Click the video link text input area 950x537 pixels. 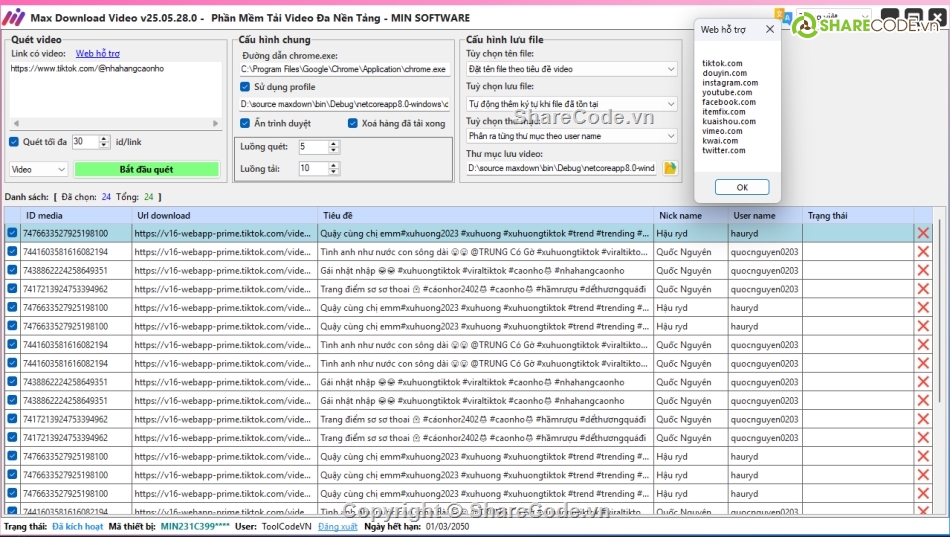point(115,90)
